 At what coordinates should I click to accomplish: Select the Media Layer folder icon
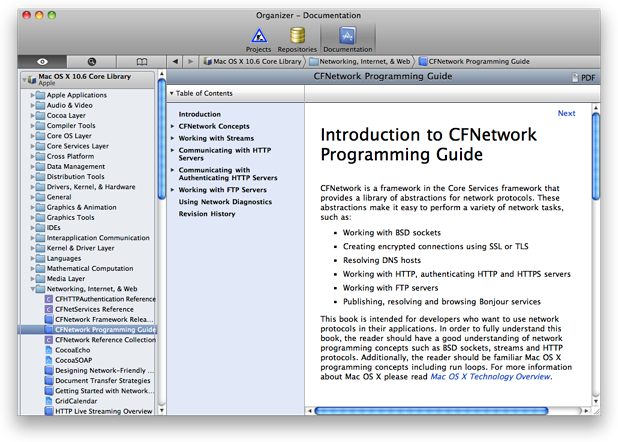coord(40,279)
